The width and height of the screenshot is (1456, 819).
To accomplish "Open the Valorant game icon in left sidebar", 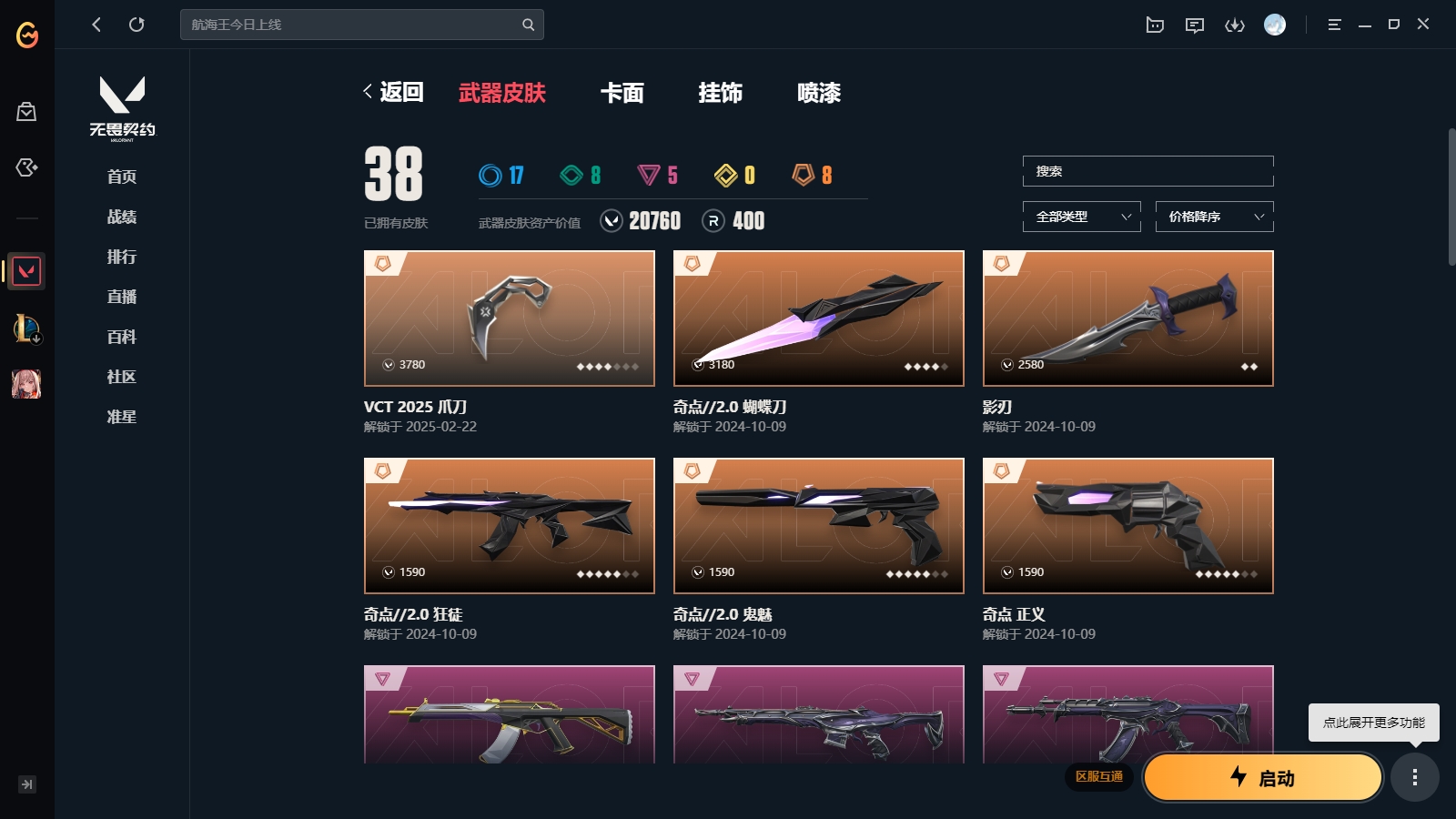I will (26, 271).
